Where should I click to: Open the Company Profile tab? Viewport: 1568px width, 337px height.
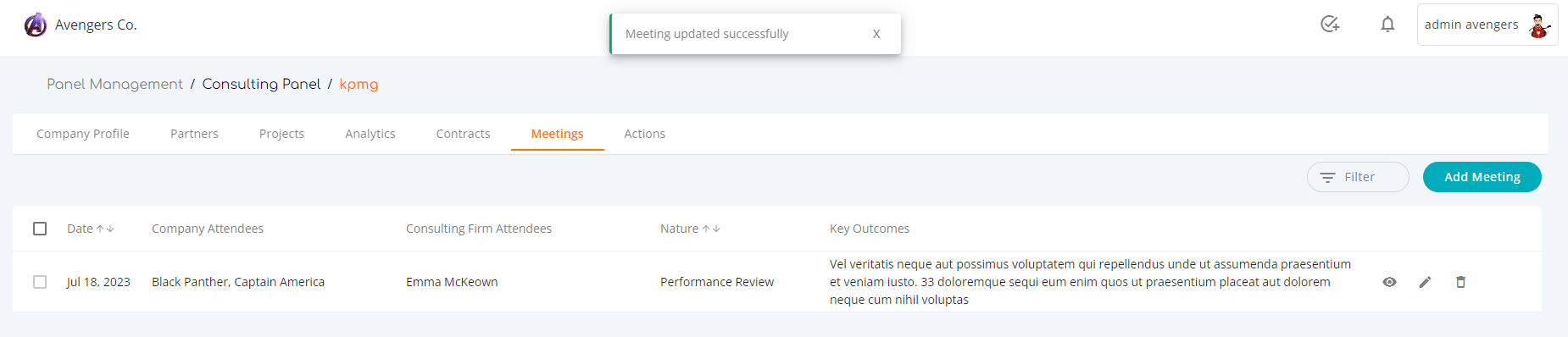coord(83,134)
